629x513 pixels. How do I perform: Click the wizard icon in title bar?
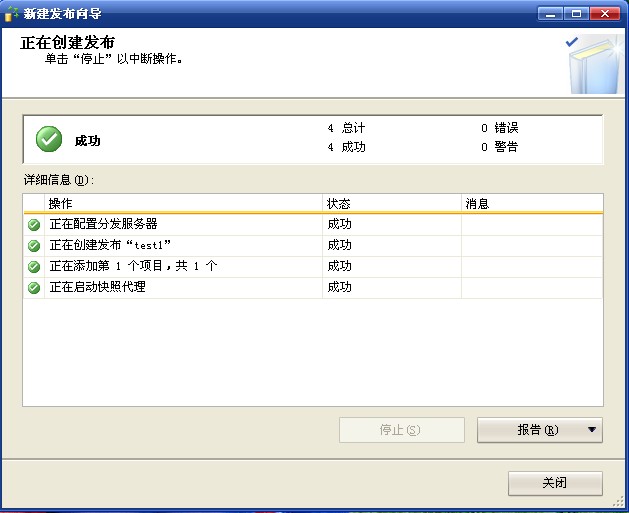point(11,14)
